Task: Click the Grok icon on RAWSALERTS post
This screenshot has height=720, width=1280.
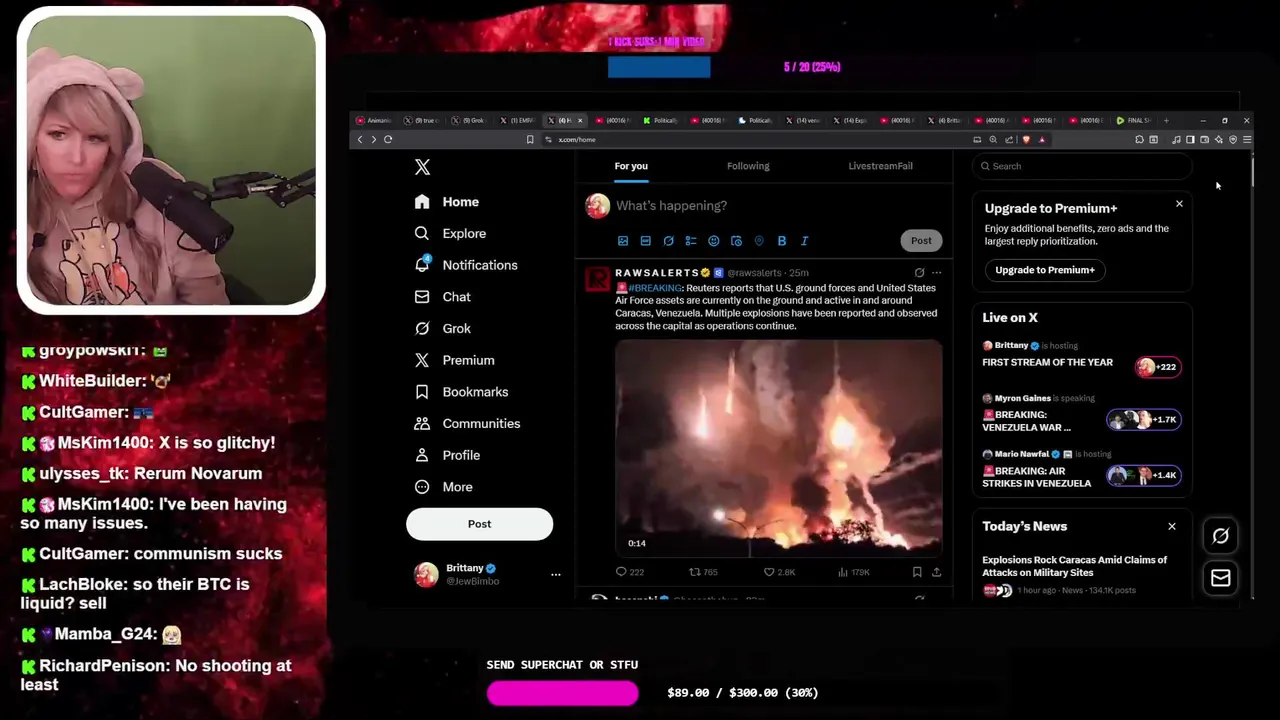Action: click(x=919, y=273)
